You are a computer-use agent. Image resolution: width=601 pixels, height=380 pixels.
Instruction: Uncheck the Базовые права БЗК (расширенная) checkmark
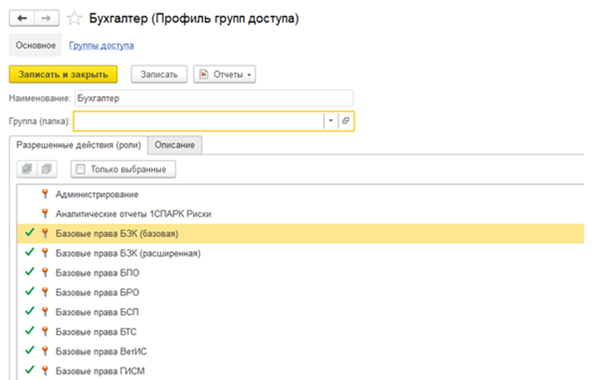[x=30, y=252]
